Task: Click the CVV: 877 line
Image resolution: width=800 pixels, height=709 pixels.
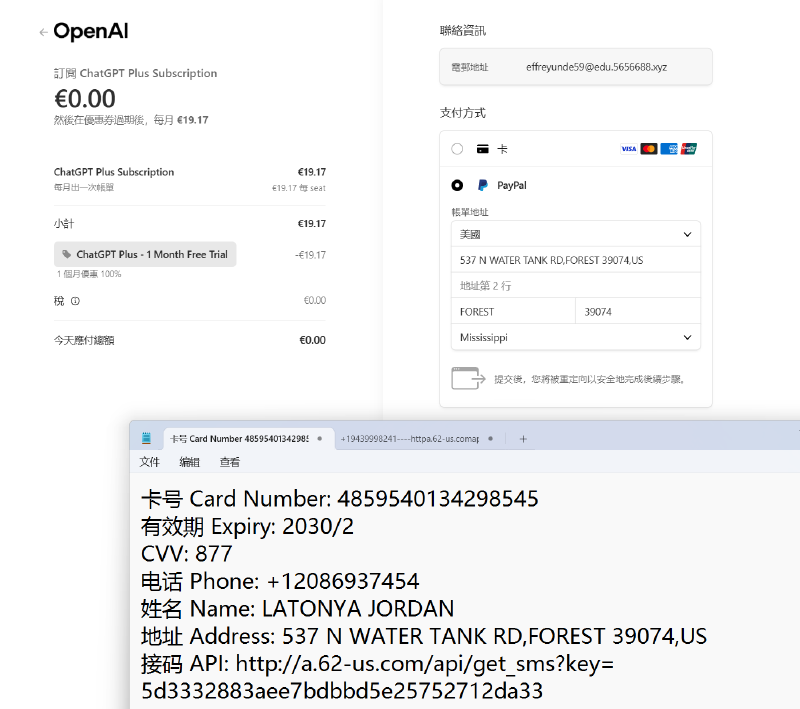Action: click(187, 554)
